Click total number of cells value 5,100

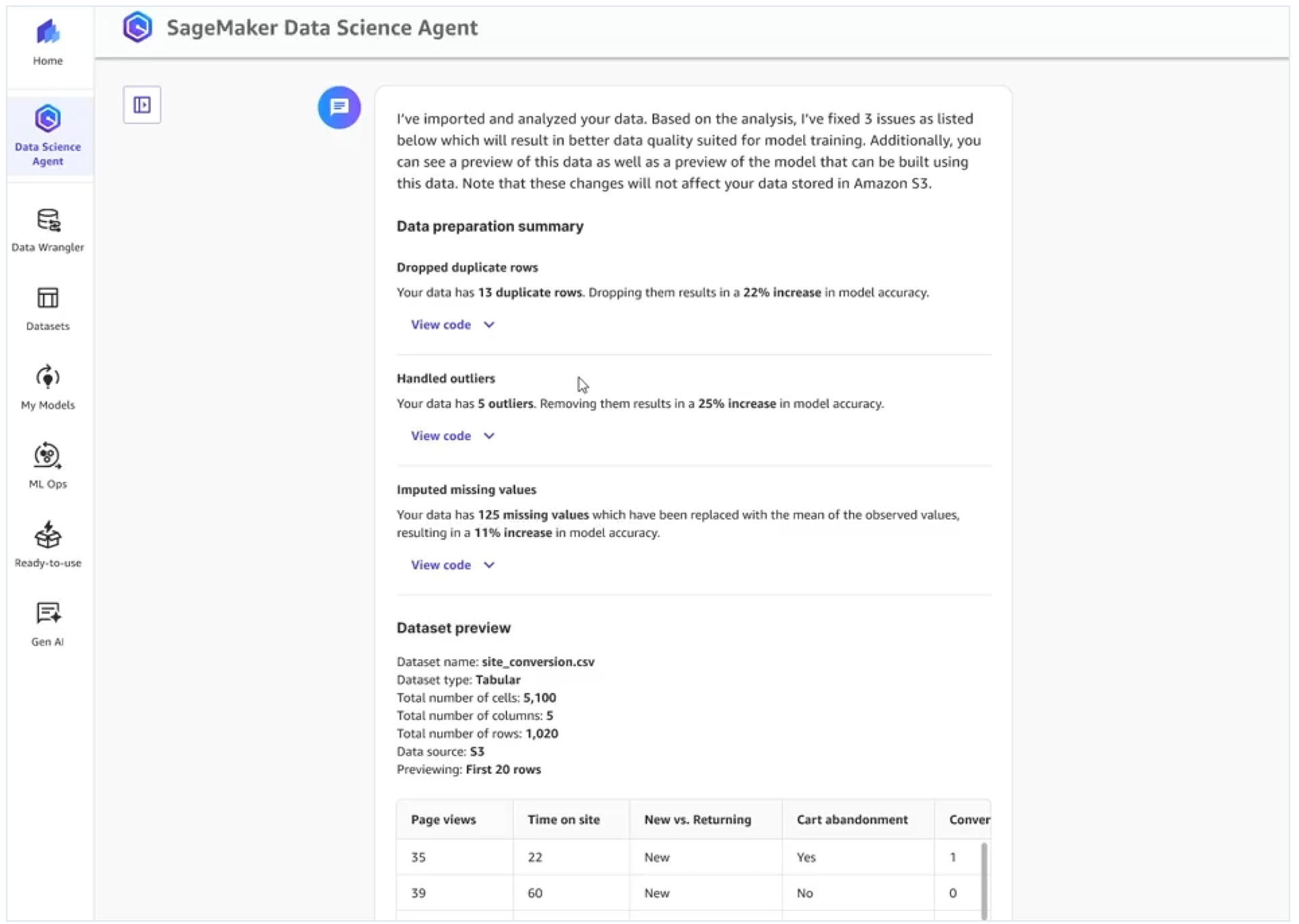coord(540,697)
